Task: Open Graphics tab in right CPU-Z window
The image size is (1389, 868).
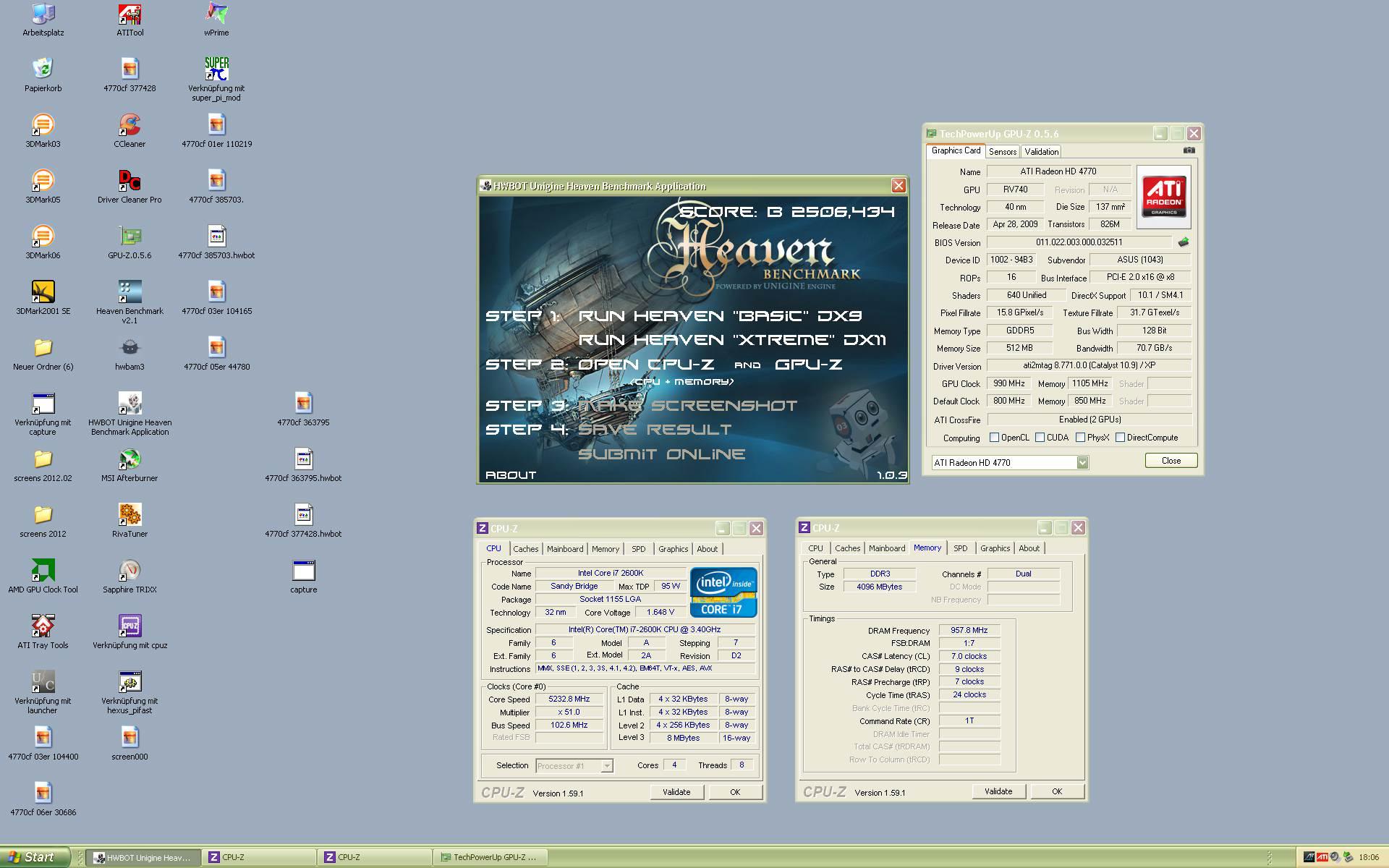Action: click(x=995, y=548)
